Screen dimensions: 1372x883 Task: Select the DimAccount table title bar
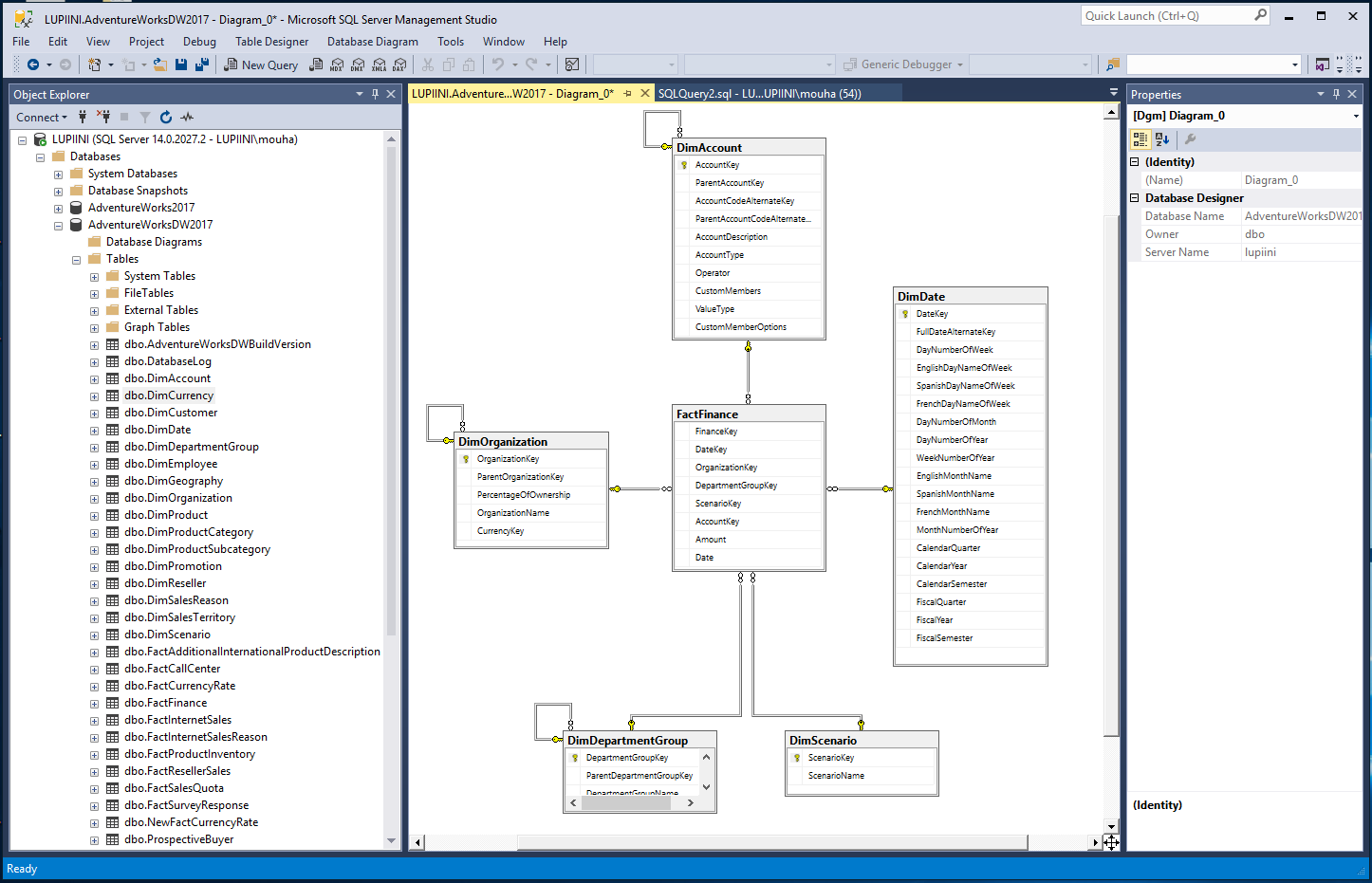point(749,147)
